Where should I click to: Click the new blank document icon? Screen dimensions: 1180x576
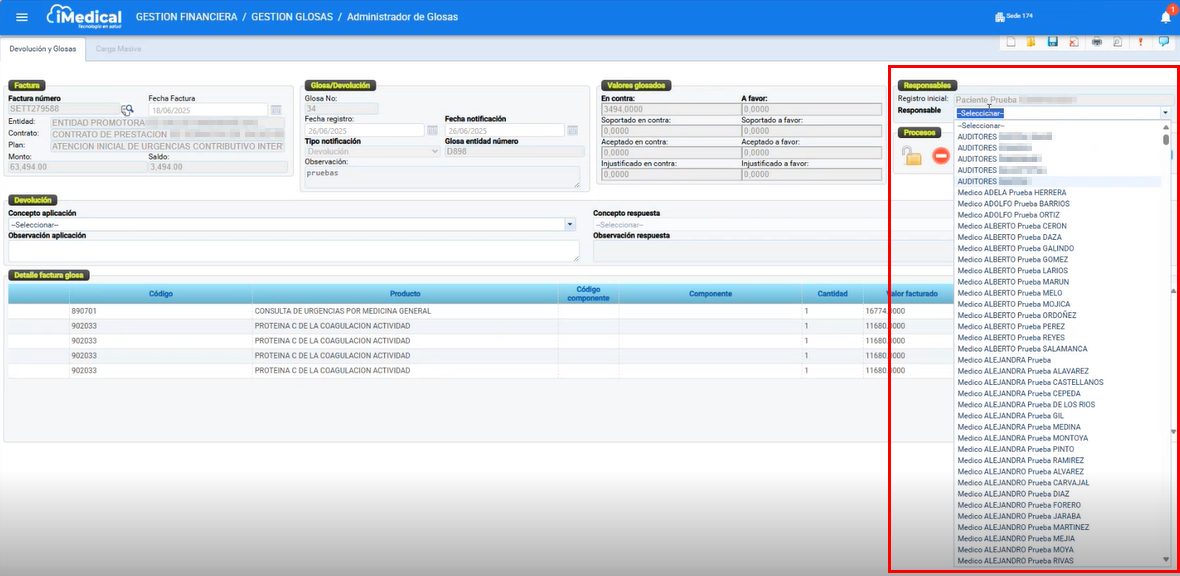1011,42
